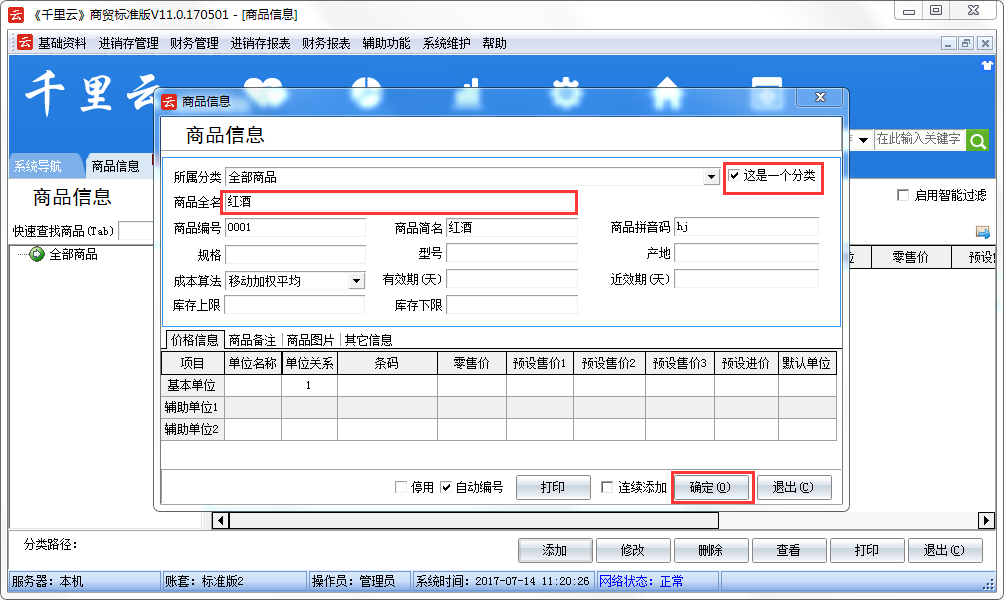Click the horizontal scrollbar's right arrow
This screenshot has width=1004, height=600.
(986, 520)
